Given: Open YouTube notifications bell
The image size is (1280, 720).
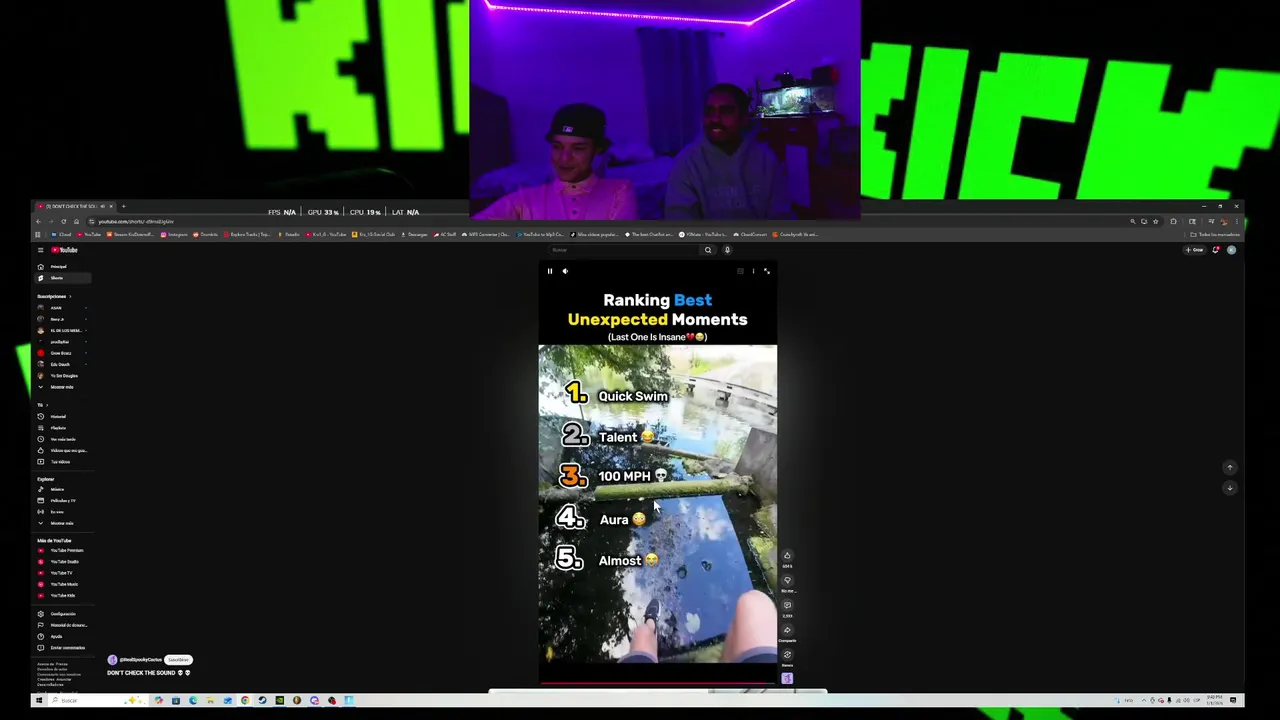Looking at the screenshot, I should [1216, 250].
